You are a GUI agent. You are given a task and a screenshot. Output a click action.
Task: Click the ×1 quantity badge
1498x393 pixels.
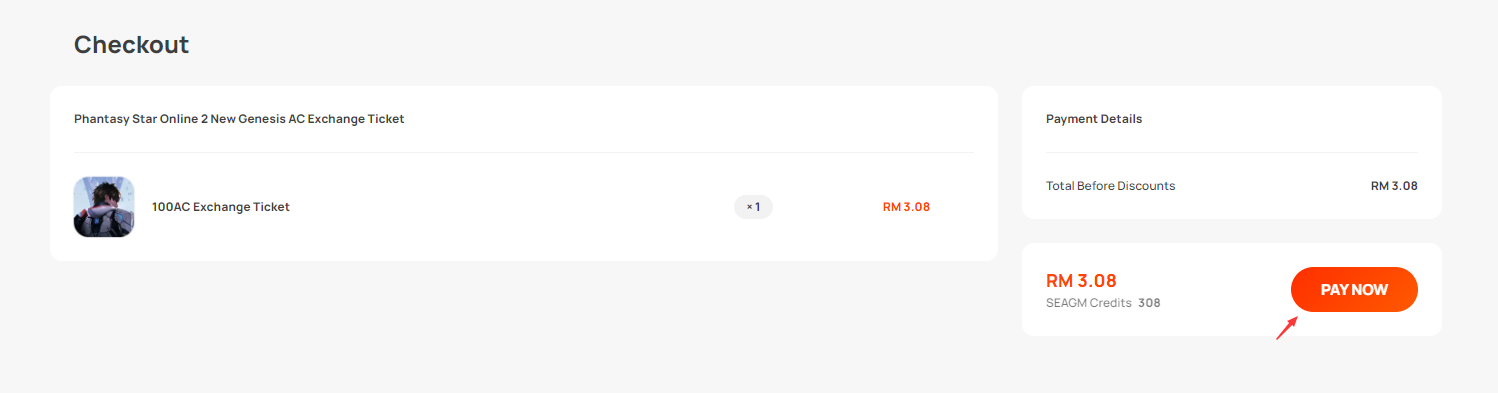coord(753,207)
